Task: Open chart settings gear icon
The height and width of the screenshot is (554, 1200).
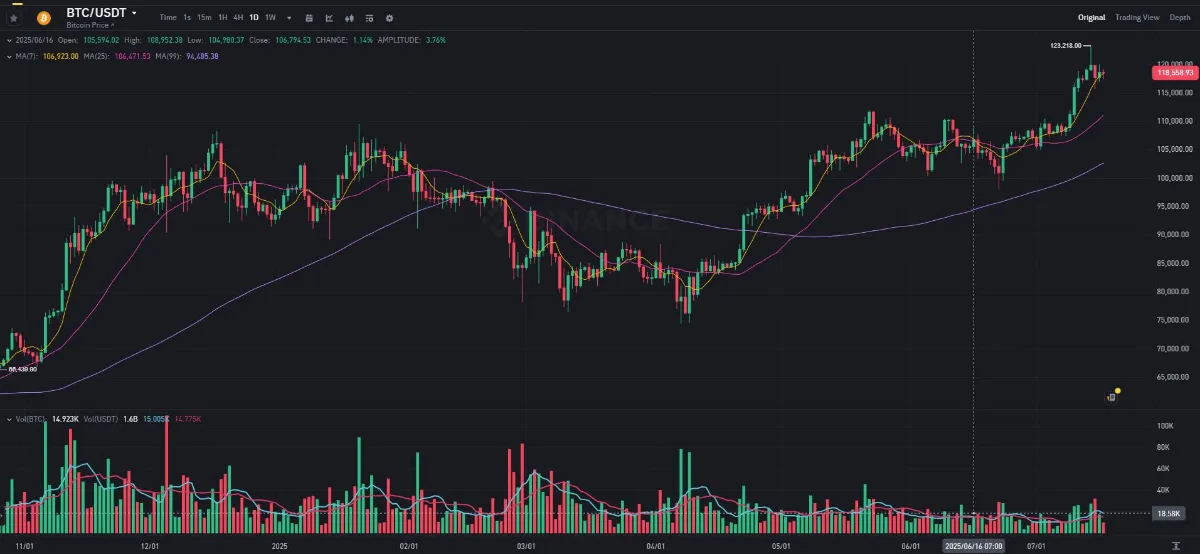Action: (x=389, y=18)
